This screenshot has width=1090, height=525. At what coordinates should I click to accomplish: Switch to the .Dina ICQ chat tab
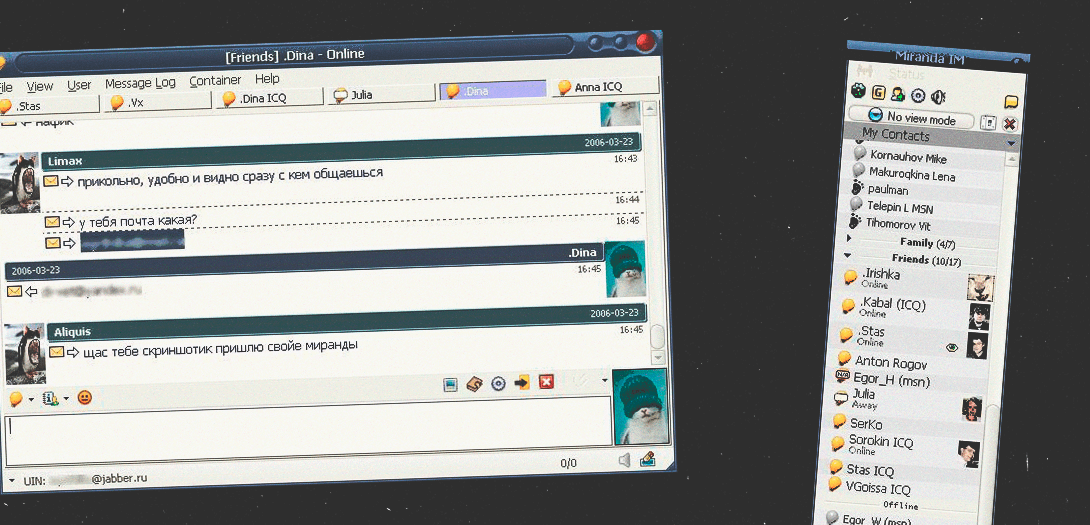(x=270, y=98)
